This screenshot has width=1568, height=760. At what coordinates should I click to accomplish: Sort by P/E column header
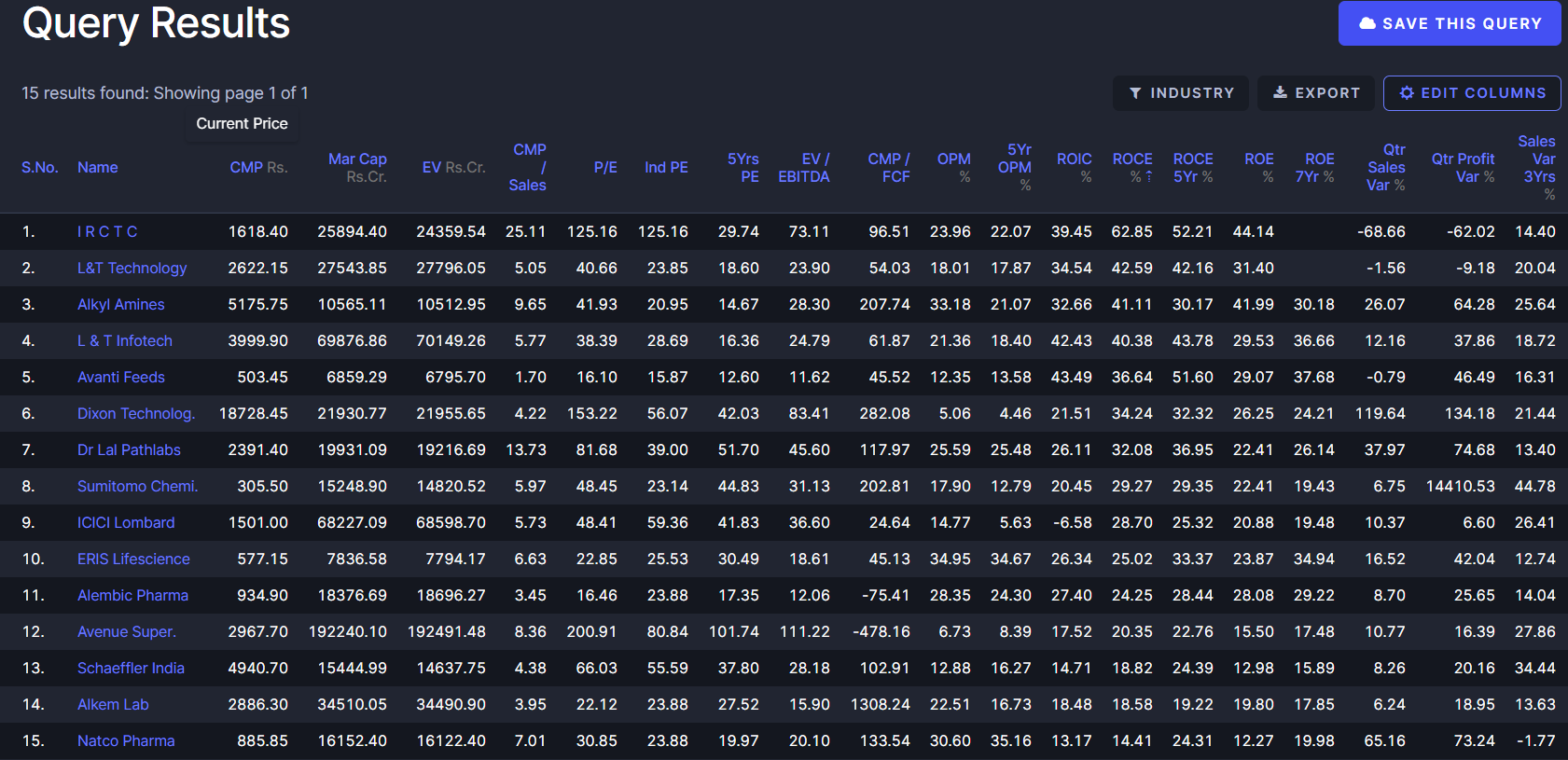(x=605, y=167)
